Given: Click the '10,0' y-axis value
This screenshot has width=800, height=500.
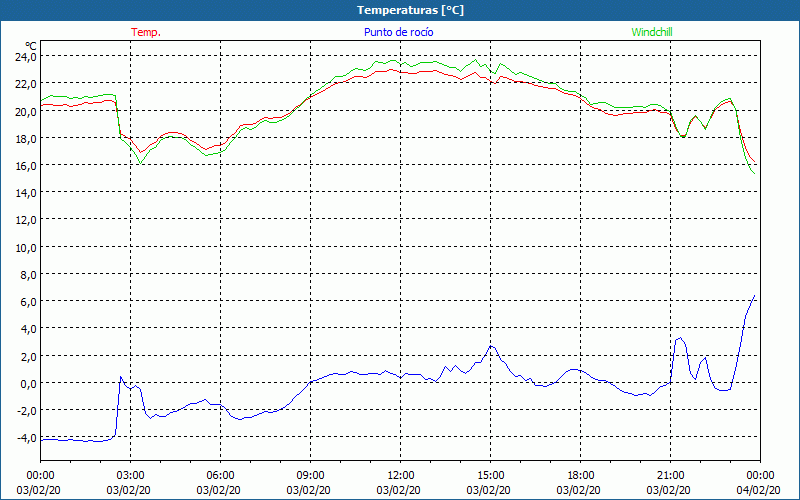Looking at the screenshot, I should click(x=26, y=247).
